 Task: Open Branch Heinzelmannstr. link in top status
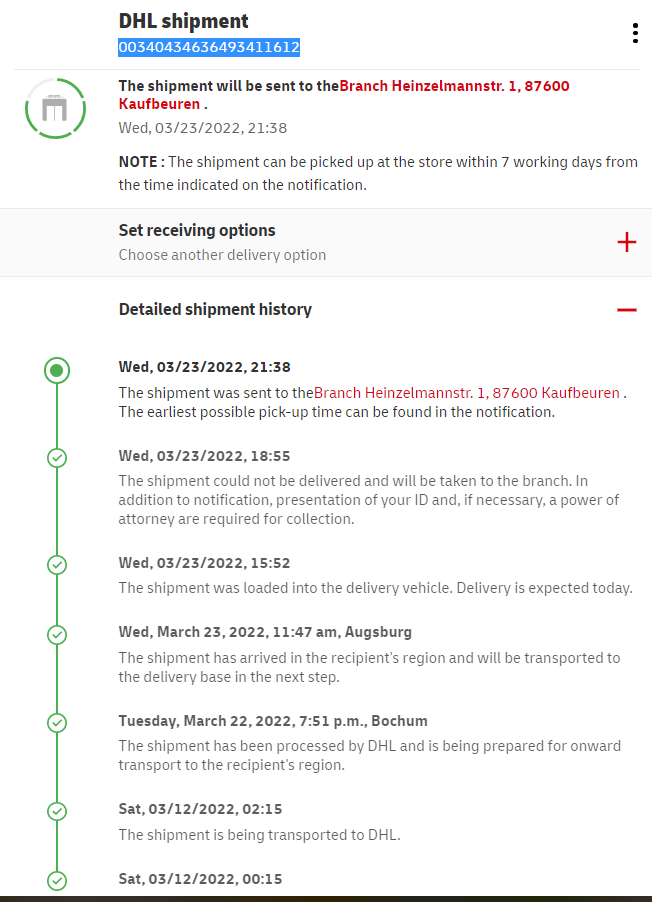(454, 86)
